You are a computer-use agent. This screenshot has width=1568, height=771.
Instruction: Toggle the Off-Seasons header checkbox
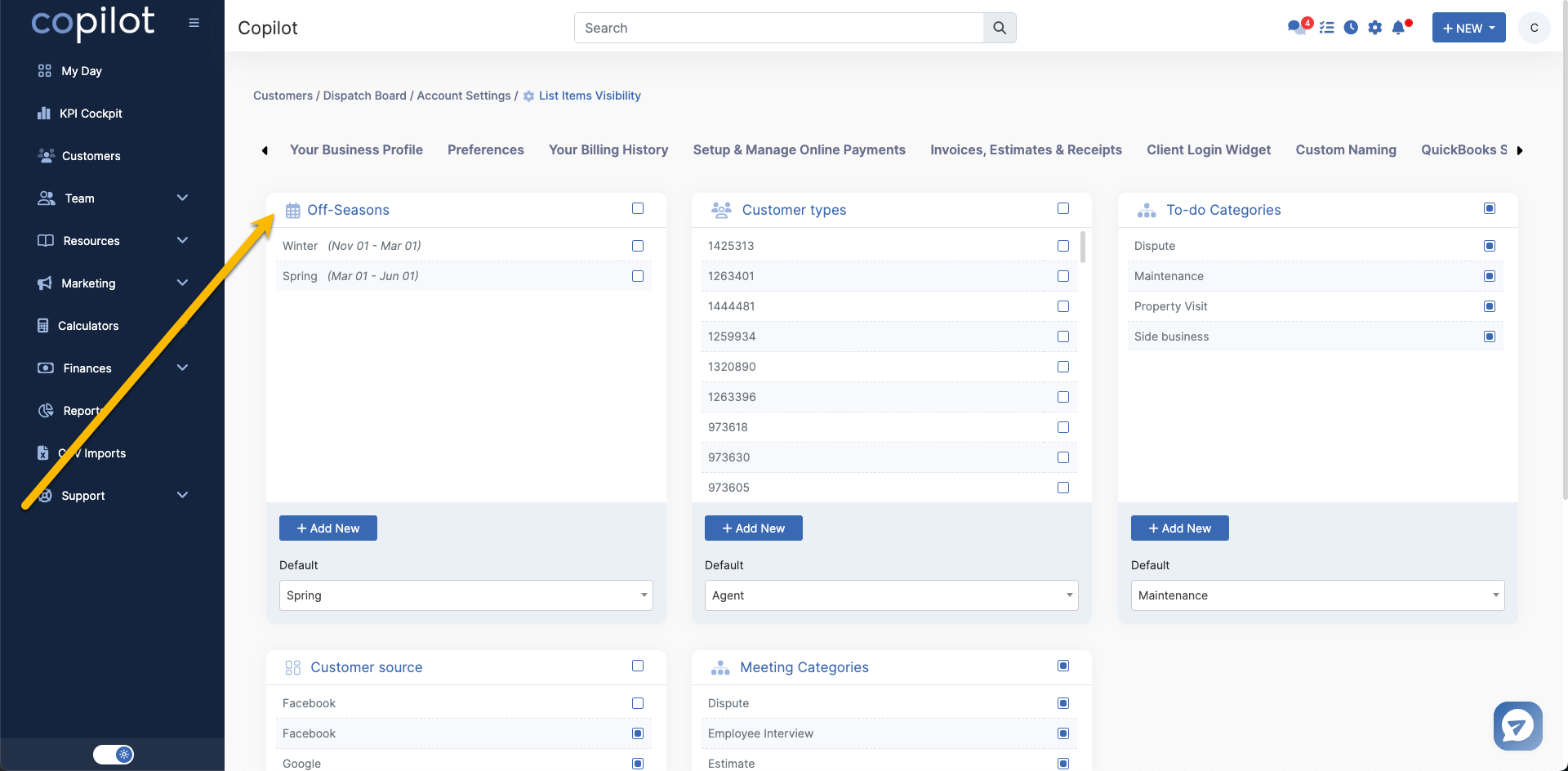[x=638, y=208]
